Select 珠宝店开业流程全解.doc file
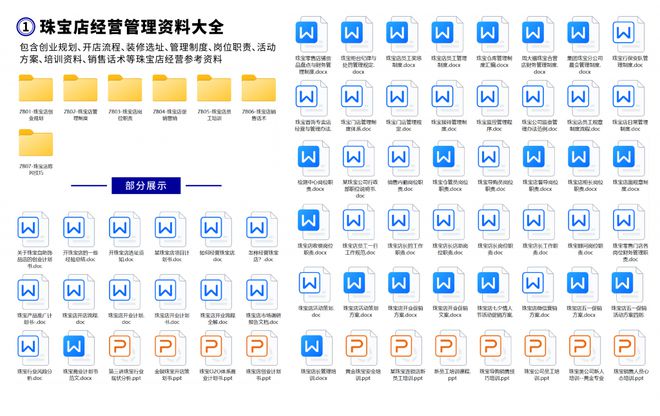The image size is (660, 416). tap(216, 292)
